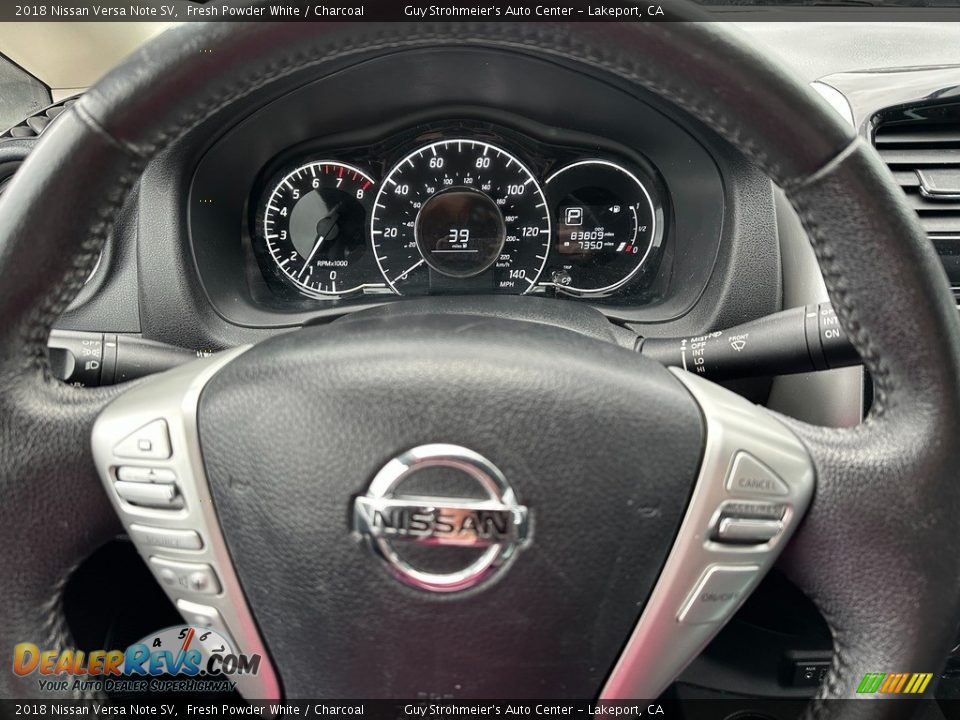Click the DealerRevs.com logo

click(137, 659)
